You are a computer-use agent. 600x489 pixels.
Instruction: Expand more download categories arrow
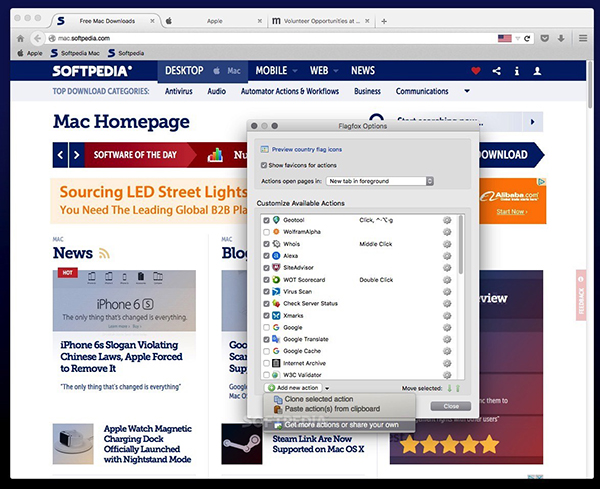467,91
